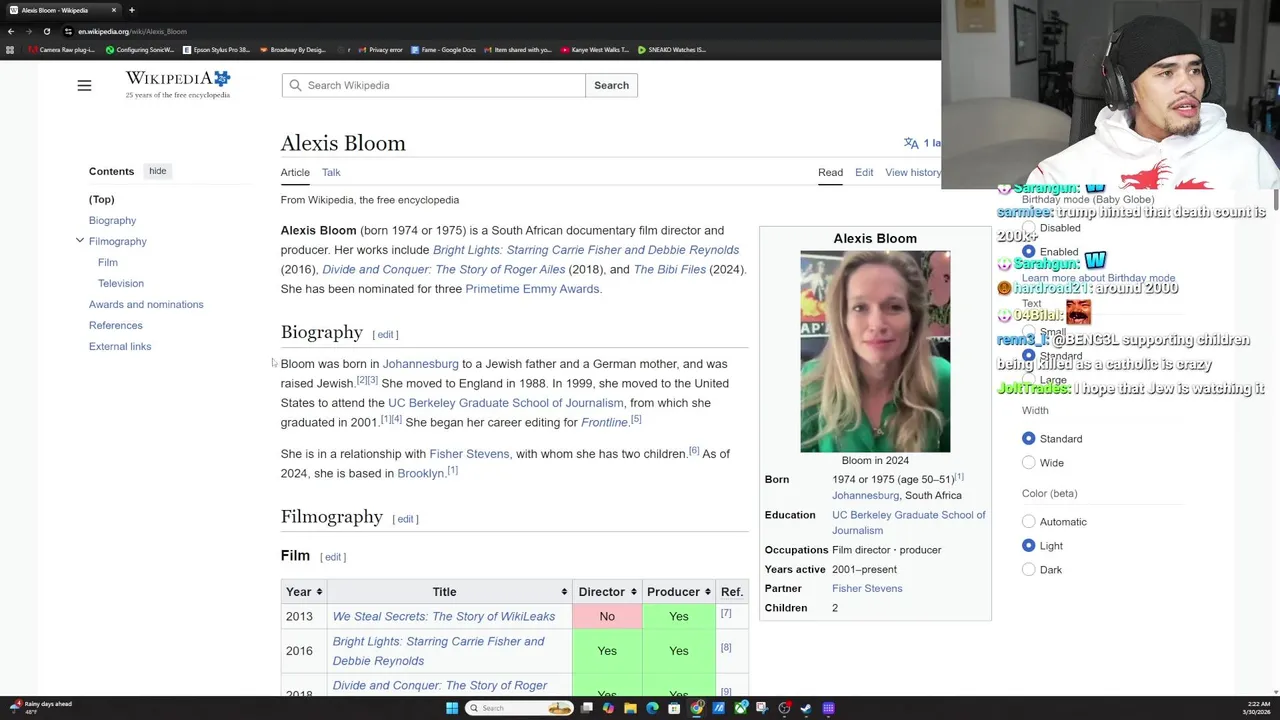Select the Read tab
1280x720 pixels.
830,173
